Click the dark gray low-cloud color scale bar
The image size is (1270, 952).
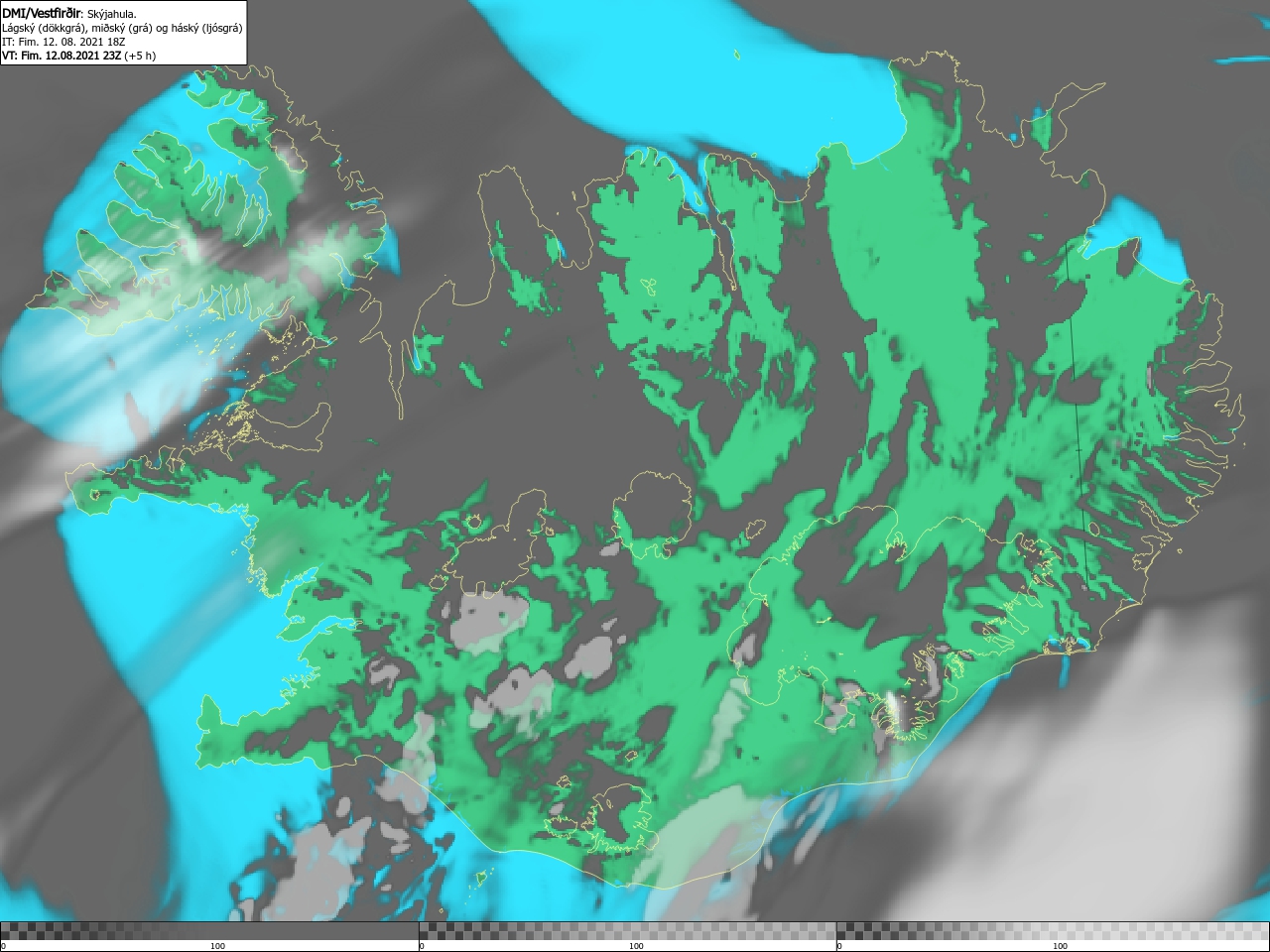coord(209,931)
